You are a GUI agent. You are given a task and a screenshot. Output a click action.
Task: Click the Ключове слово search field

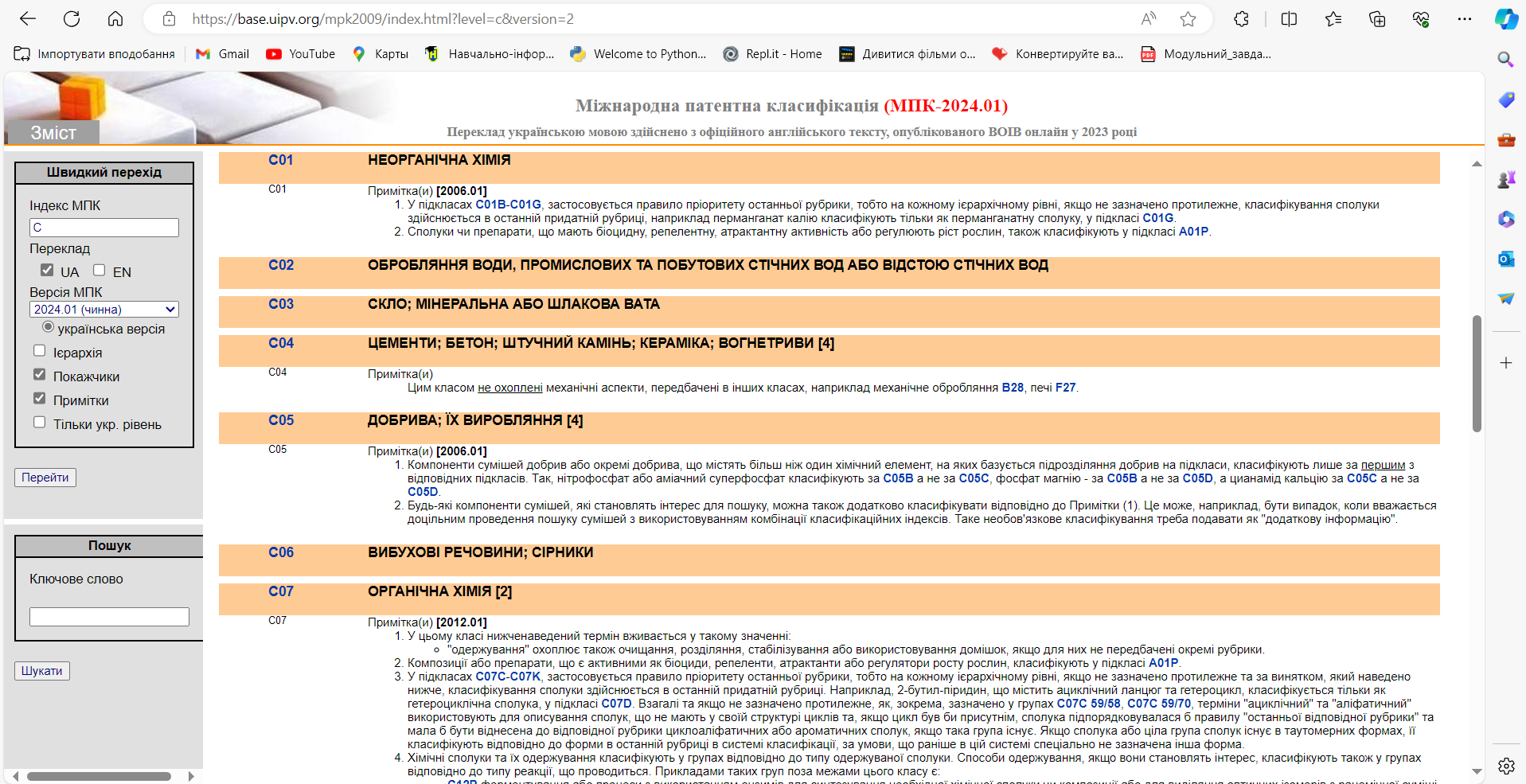click(x=109, y=617)
